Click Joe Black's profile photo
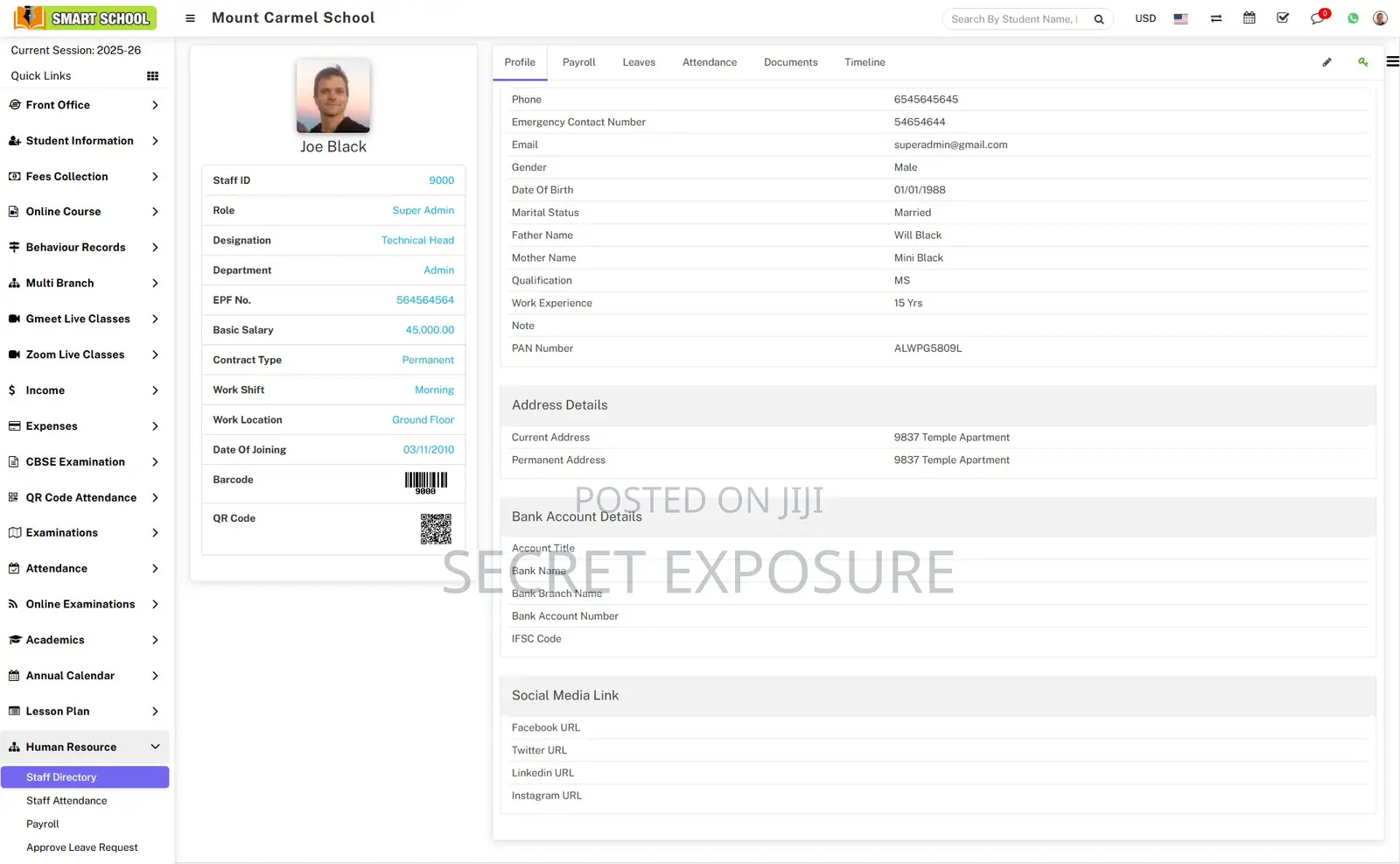1400x864 pixels. click(333, 95)
